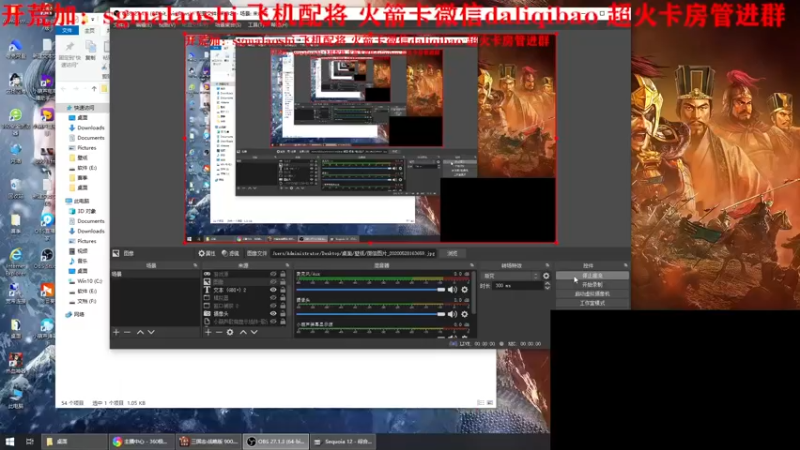Image resolution: width=800 pixels, height=450 pixels.
Task: Select the scene entry in the Scenes list
Action: point(155,274)
